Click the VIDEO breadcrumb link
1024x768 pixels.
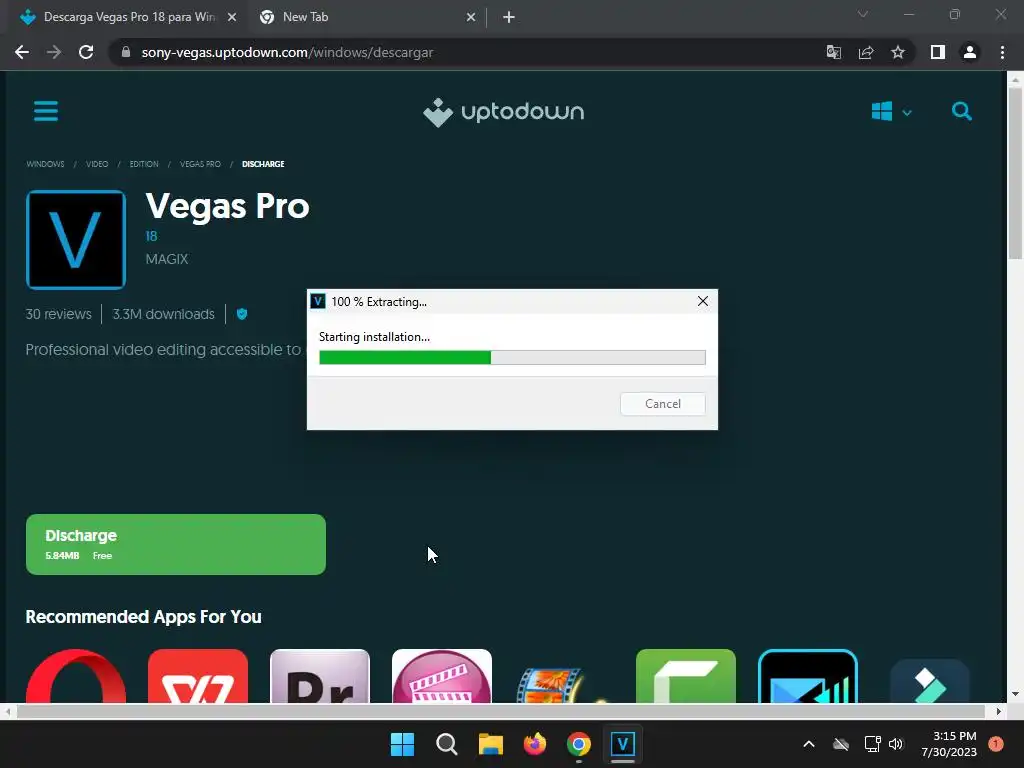coord(97,164)
